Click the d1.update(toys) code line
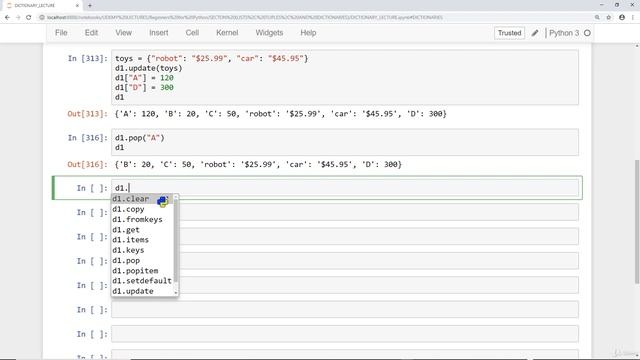640x360 pixels. click(149, 68)
